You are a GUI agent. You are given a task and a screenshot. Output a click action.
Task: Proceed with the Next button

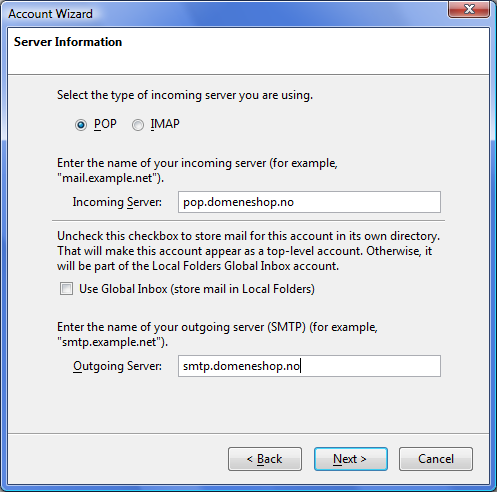coord(351,459)
